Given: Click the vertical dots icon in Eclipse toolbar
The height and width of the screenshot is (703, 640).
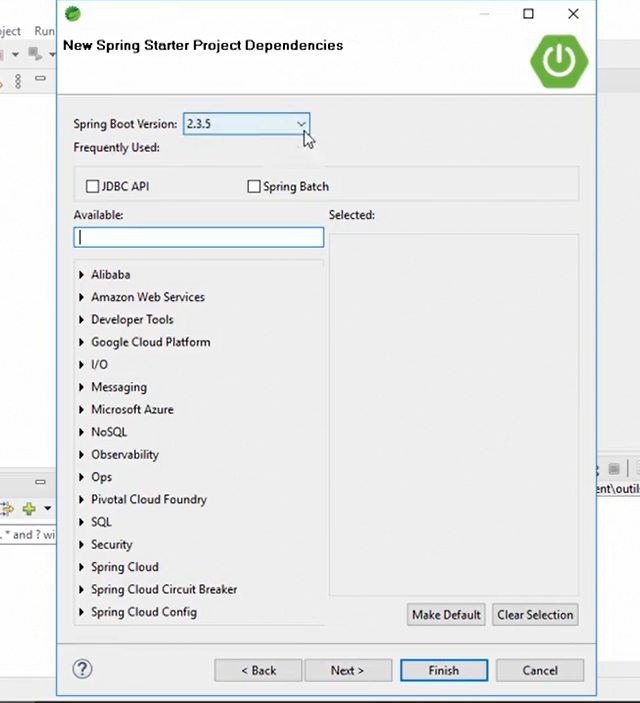Looking at the screenshot, I should tap(18, 81).
